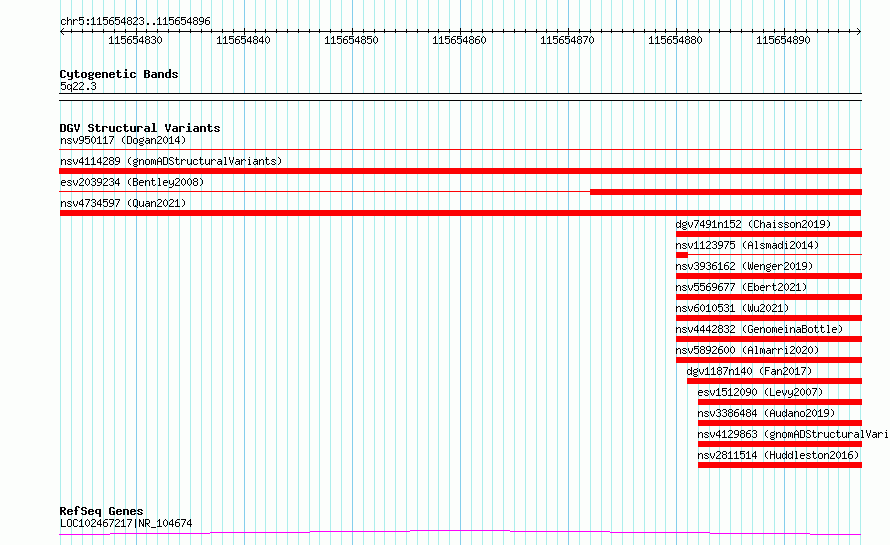Select the nsv4114289 gnomADStructuralVariants label
890x545 pixels.
pyautogui.click(x=171, y=161)
